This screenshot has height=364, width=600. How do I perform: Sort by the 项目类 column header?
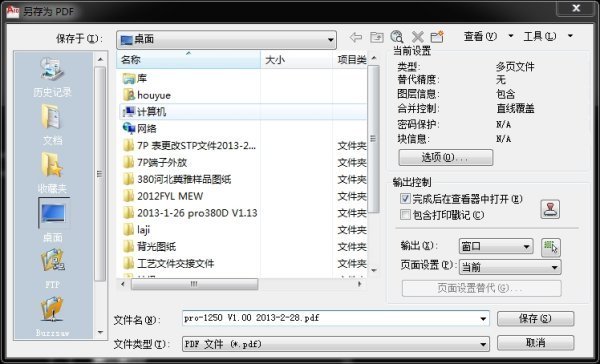pyautogui.click(x=350, y=60)
